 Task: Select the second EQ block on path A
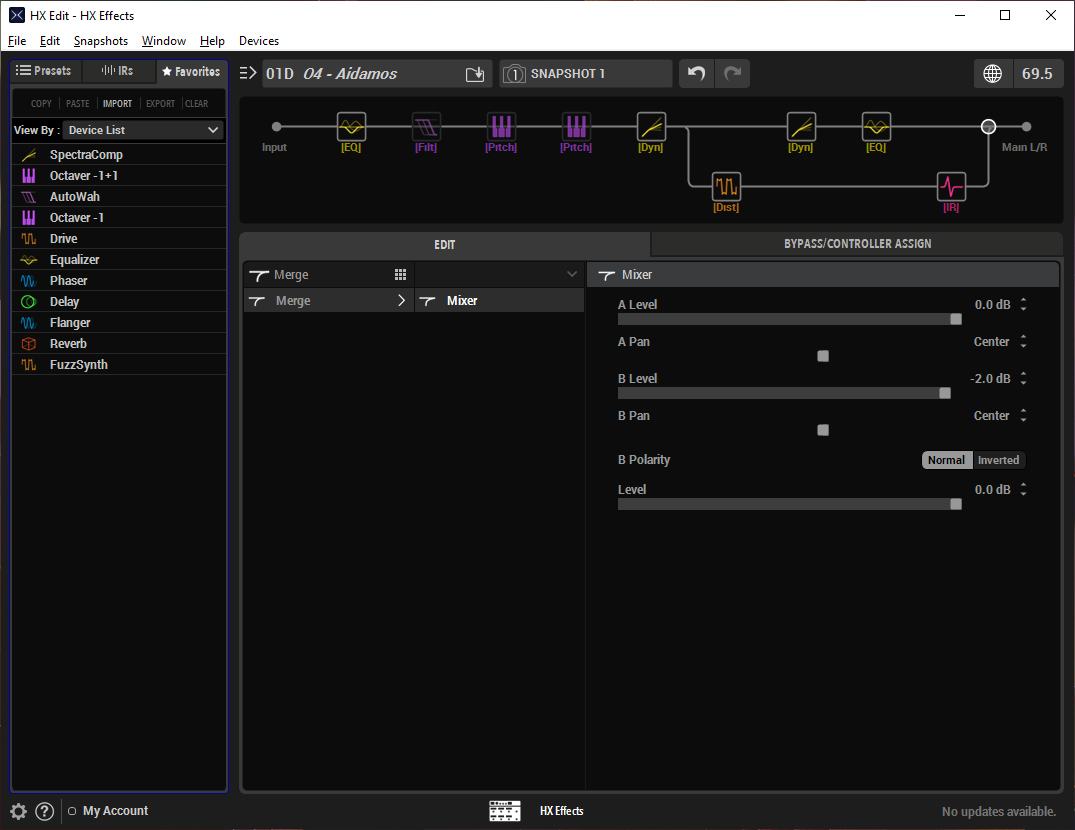pos(876,127)
